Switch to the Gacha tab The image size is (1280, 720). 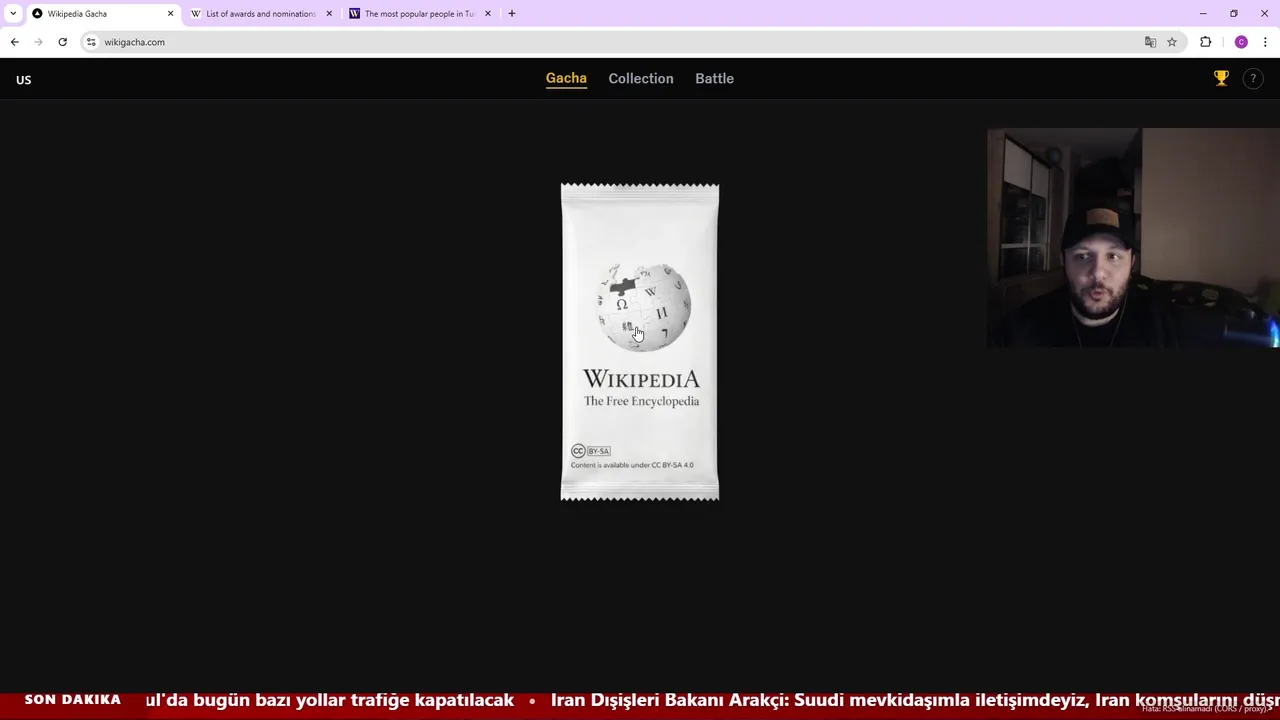point(566,78)
